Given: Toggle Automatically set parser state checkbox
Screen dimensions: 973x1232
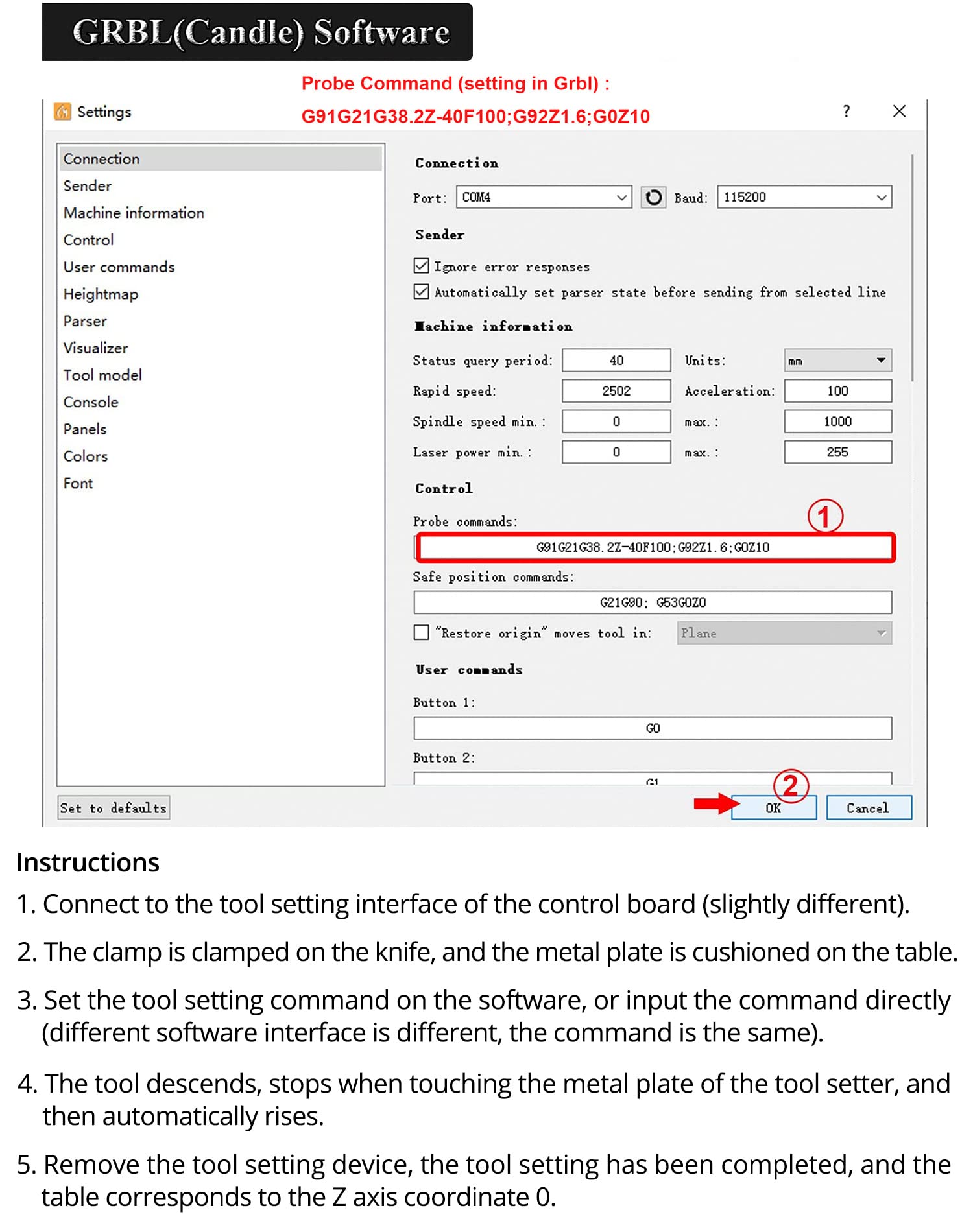Looking at the screenshot, I should tap(422, 292).
